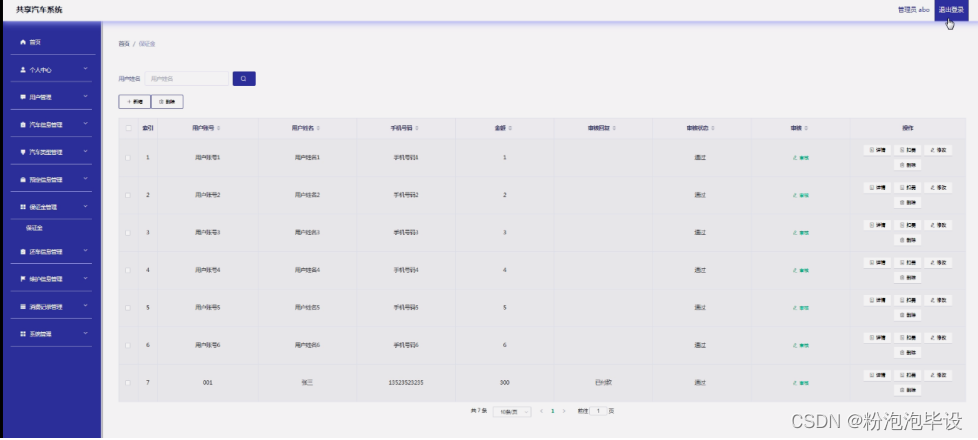Open the 首页 home icon in sidebar
978x440 pixels.
click(23, 42)
